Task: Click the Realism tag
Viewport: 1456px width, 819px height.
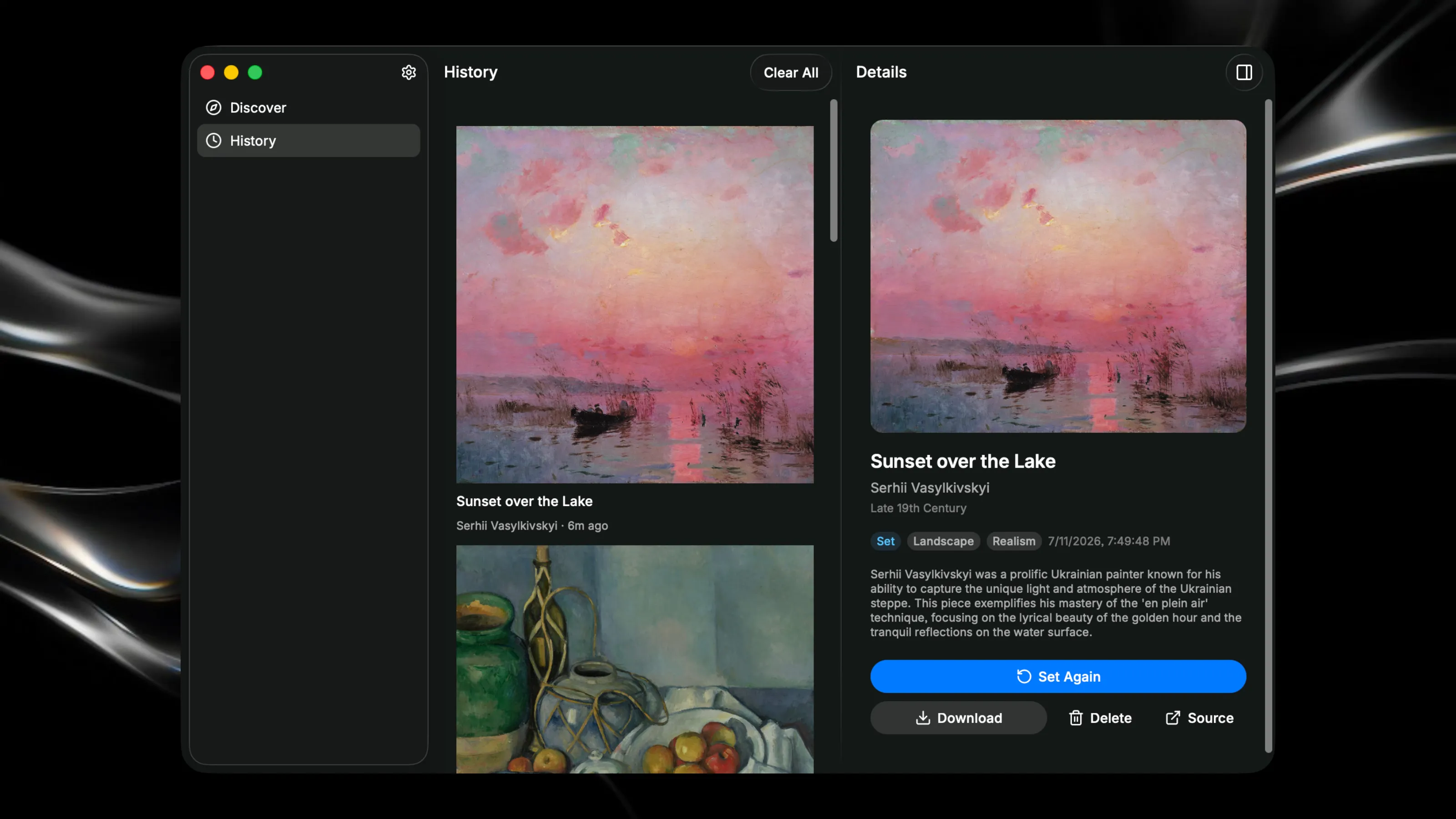Action: 1013,541
